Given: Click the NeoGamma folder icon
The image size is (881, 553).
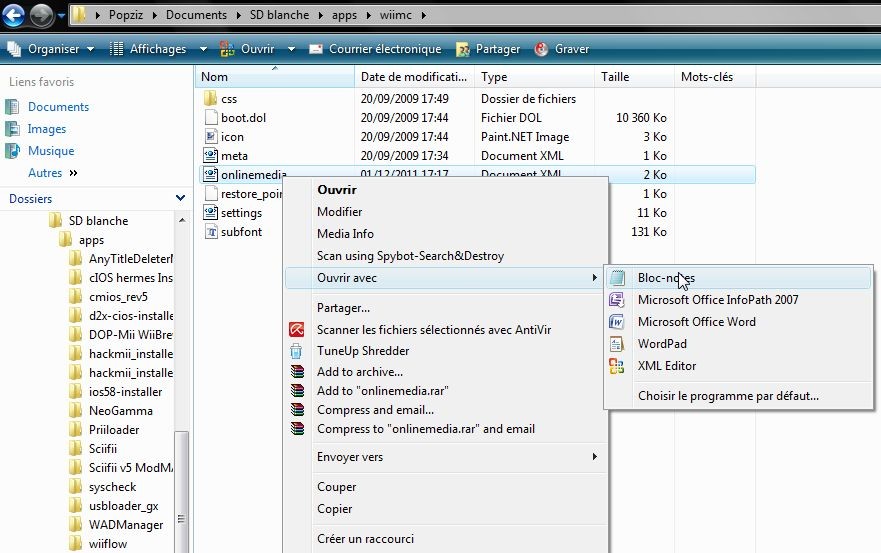Looking at the screenshot, I should (x=75, y=411).
